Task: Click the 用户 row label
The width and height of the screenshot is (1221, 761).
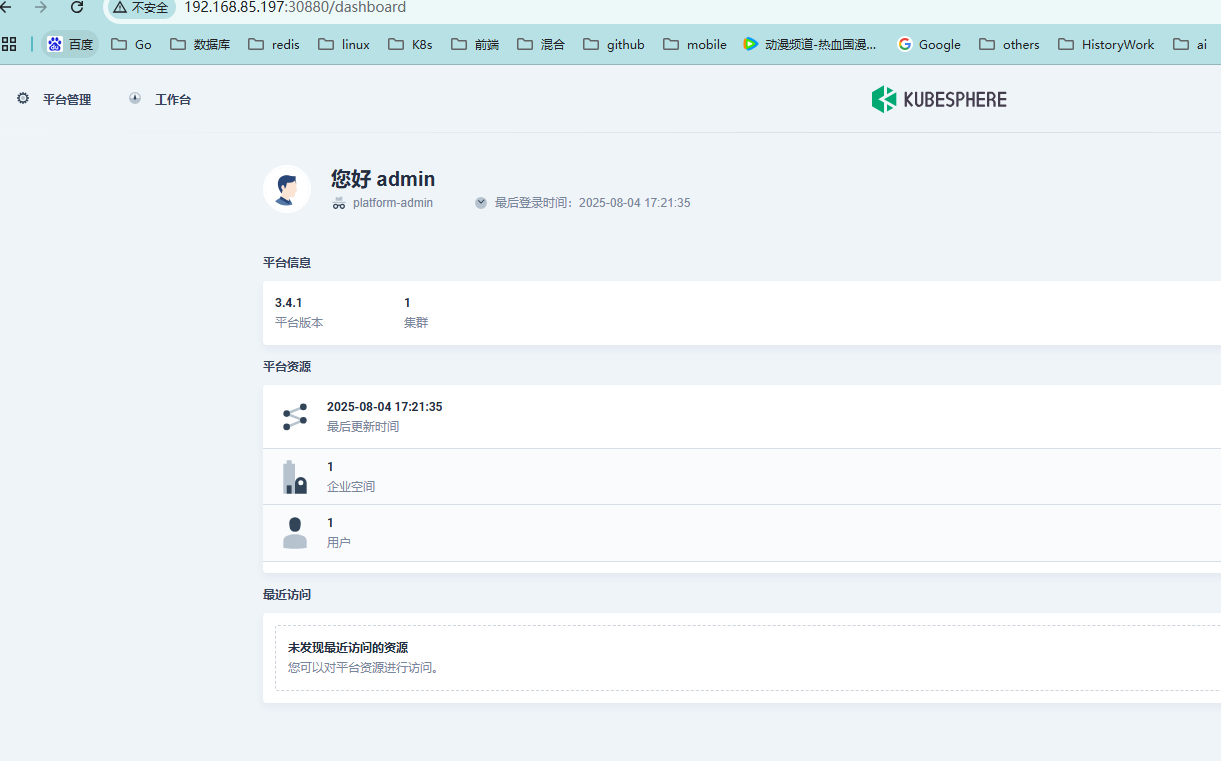Action: click(x=339, y=543)
